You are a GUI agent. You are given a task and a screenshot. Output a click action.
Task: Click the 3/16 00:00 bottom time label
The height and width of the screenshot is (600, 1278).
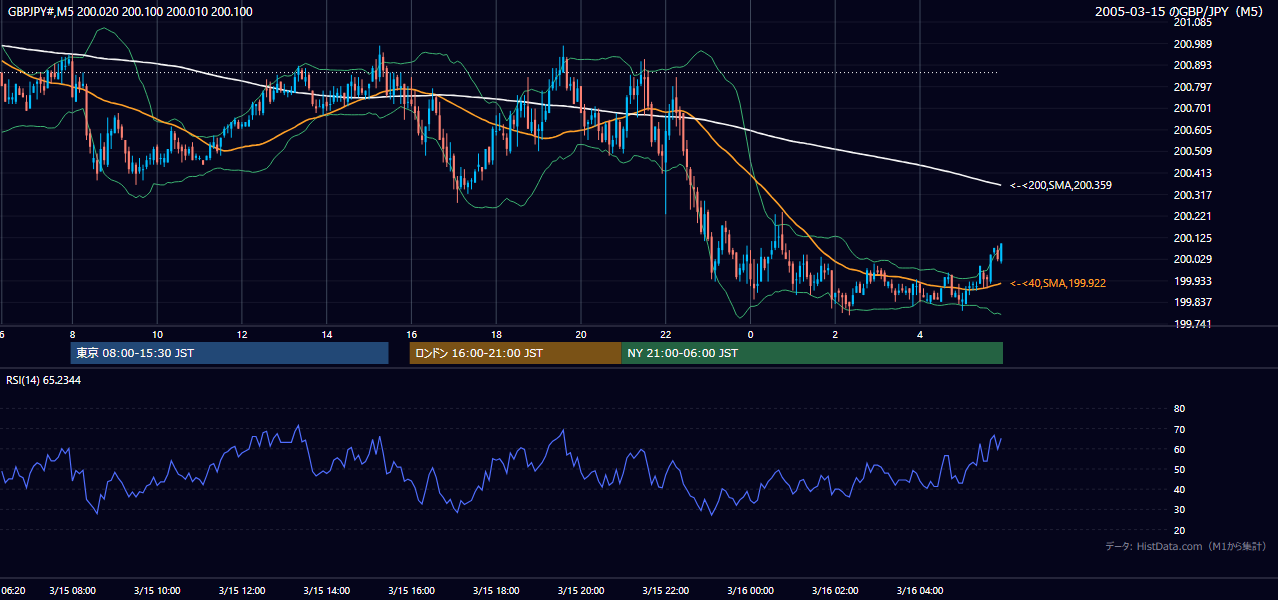pos(751,591)
